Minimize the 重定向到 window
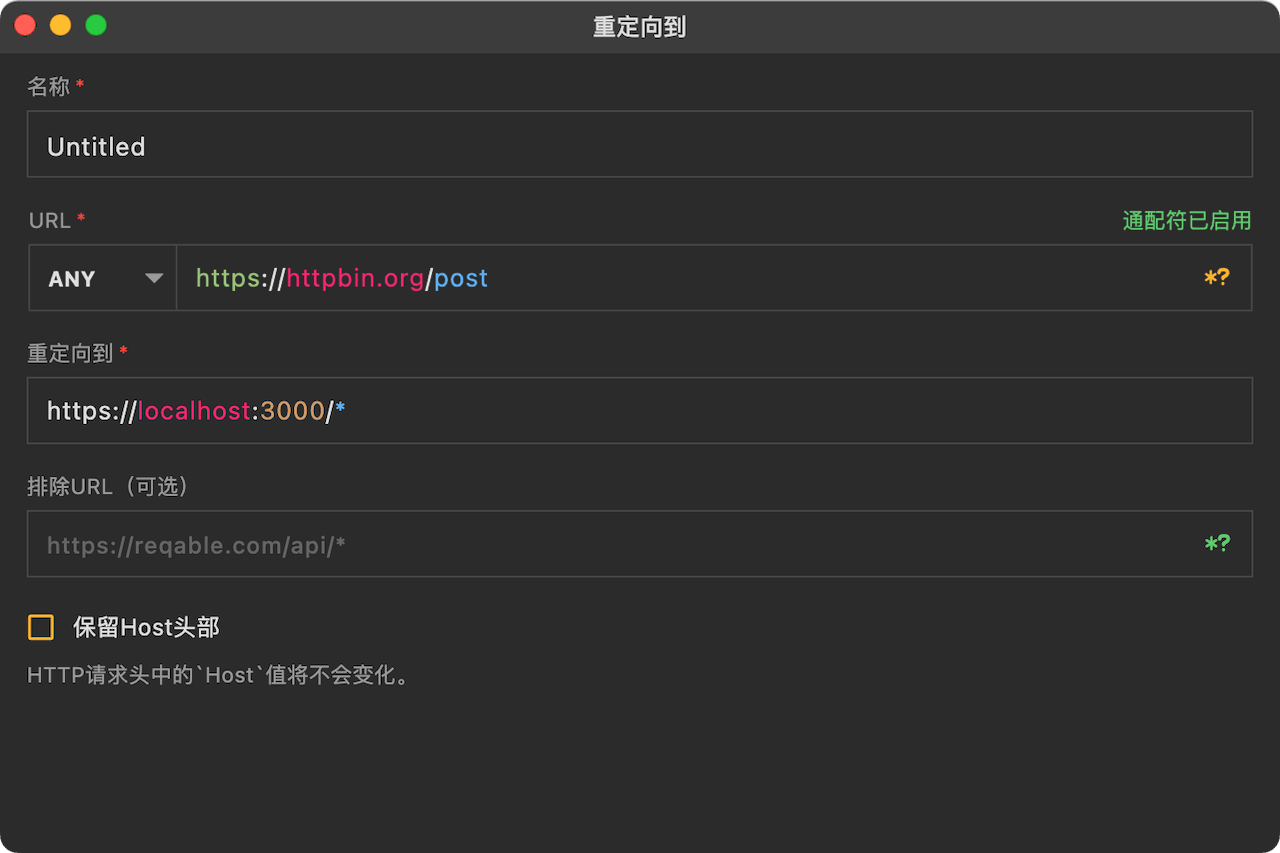The width and height of the screenshot is (1280, 853). [60, 26]
